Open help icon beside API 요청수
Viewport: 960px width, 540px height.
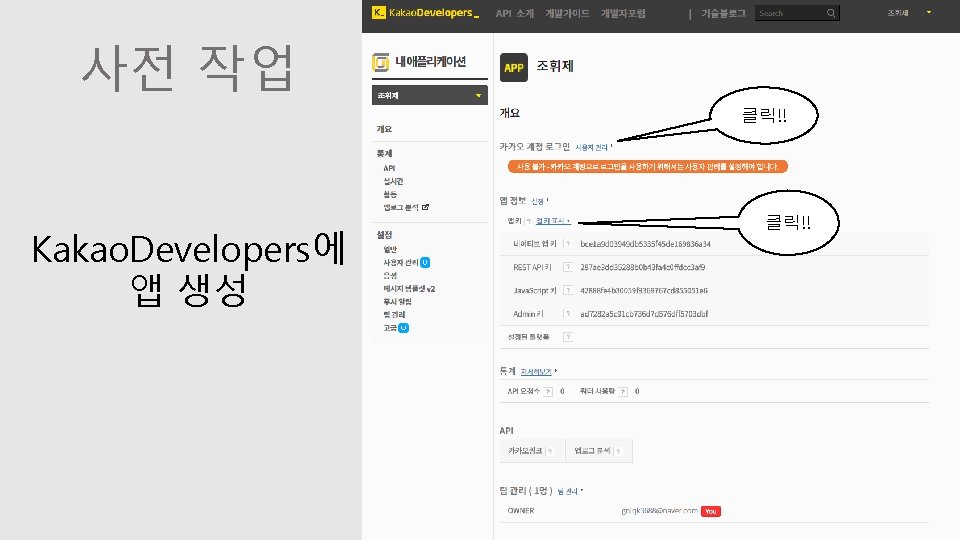pyautogui.click(x=549, y=391)
